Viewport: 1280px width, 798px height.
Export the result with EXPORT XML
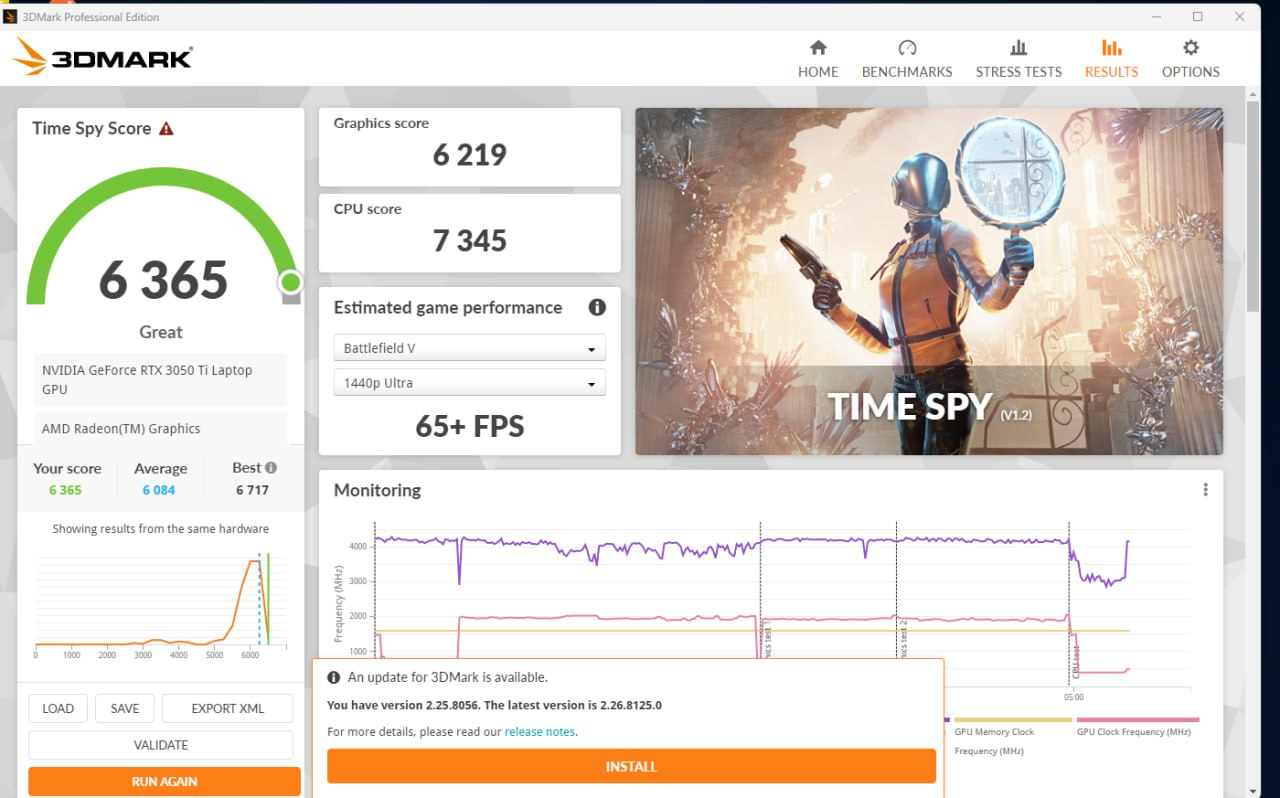pyautogui.click(x=228, y=708)
